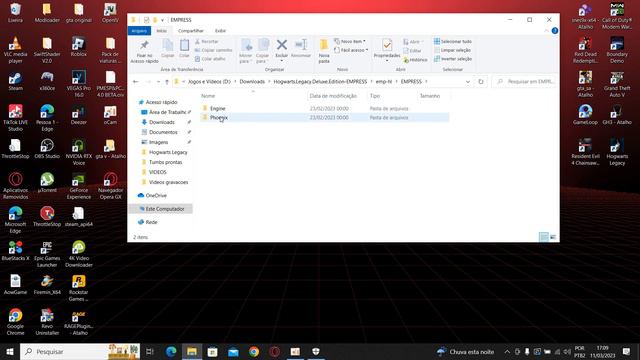Open Downloads in navigation pane
This screenshot has width=640, height=360.
tap(161, 122)
